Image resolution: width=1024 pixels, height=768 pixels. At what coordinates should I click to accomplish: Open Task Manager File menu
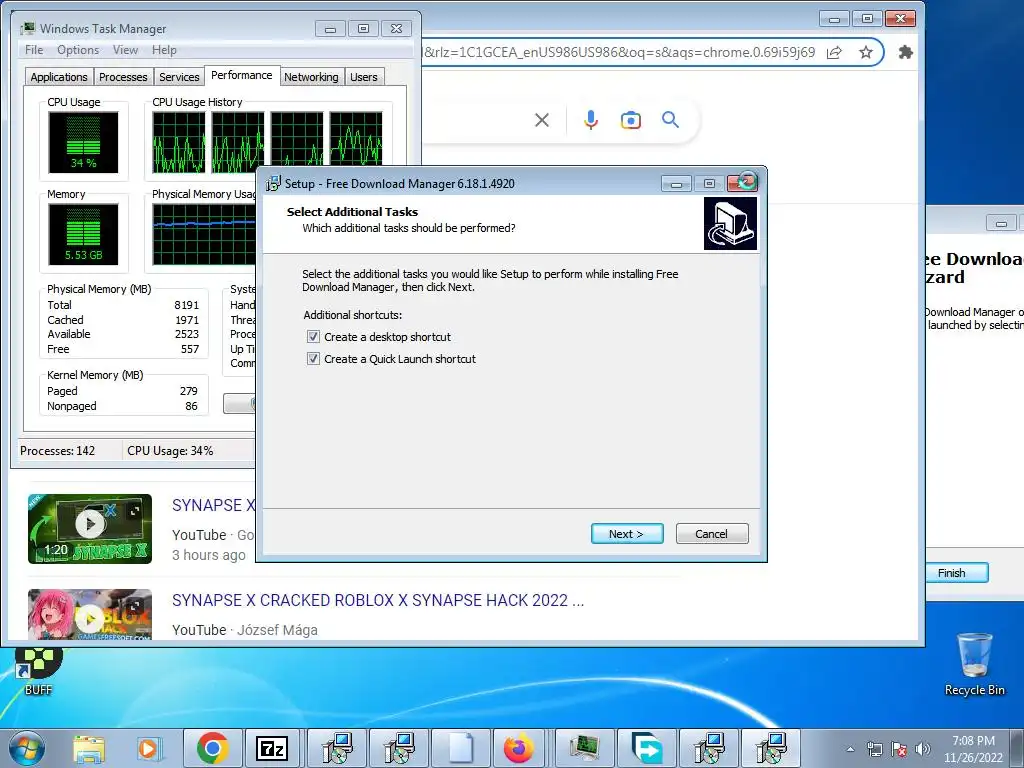pos(34,50)
